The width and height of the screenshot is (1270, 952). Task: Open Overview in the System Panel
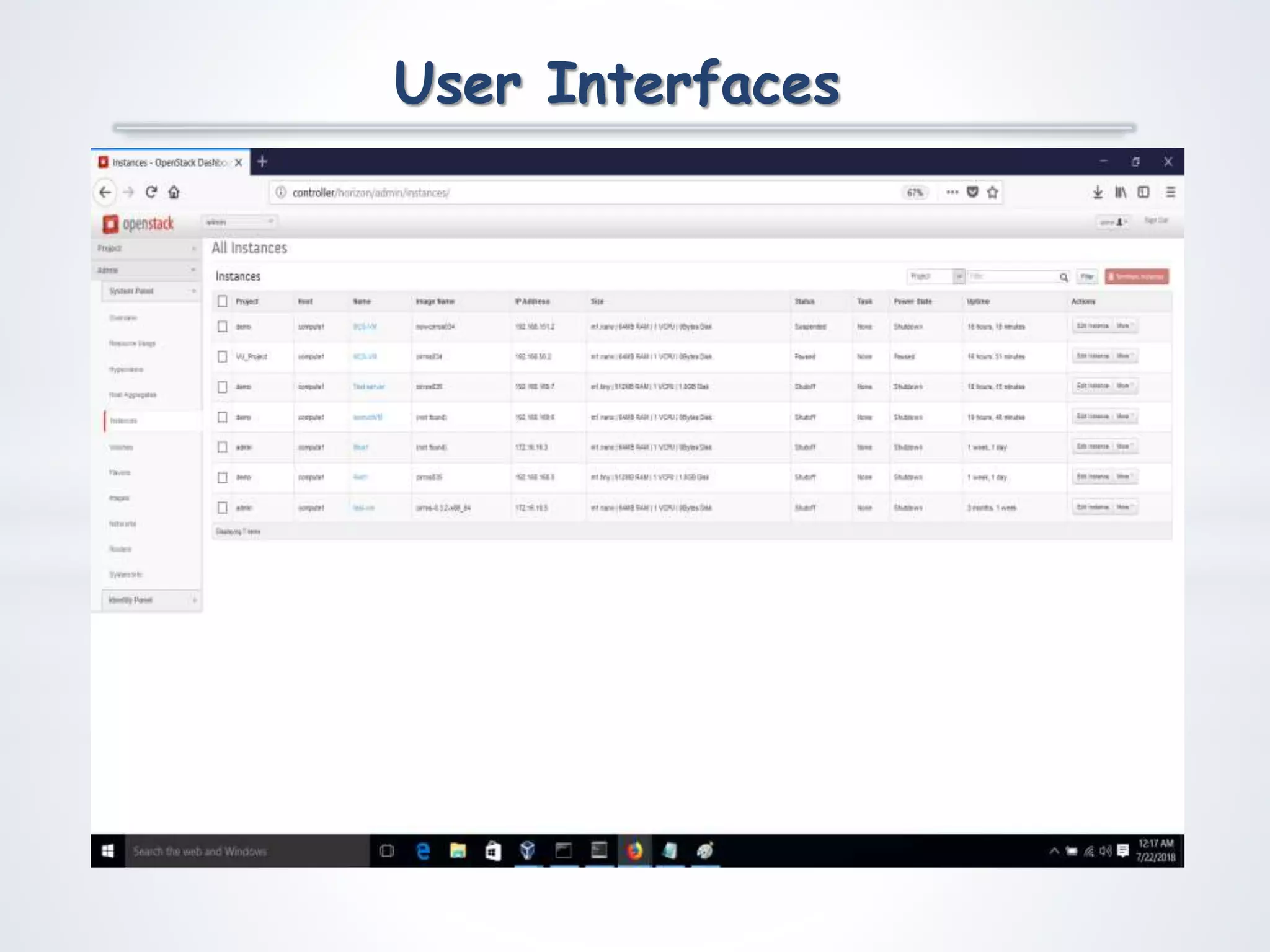click(123, 318)
